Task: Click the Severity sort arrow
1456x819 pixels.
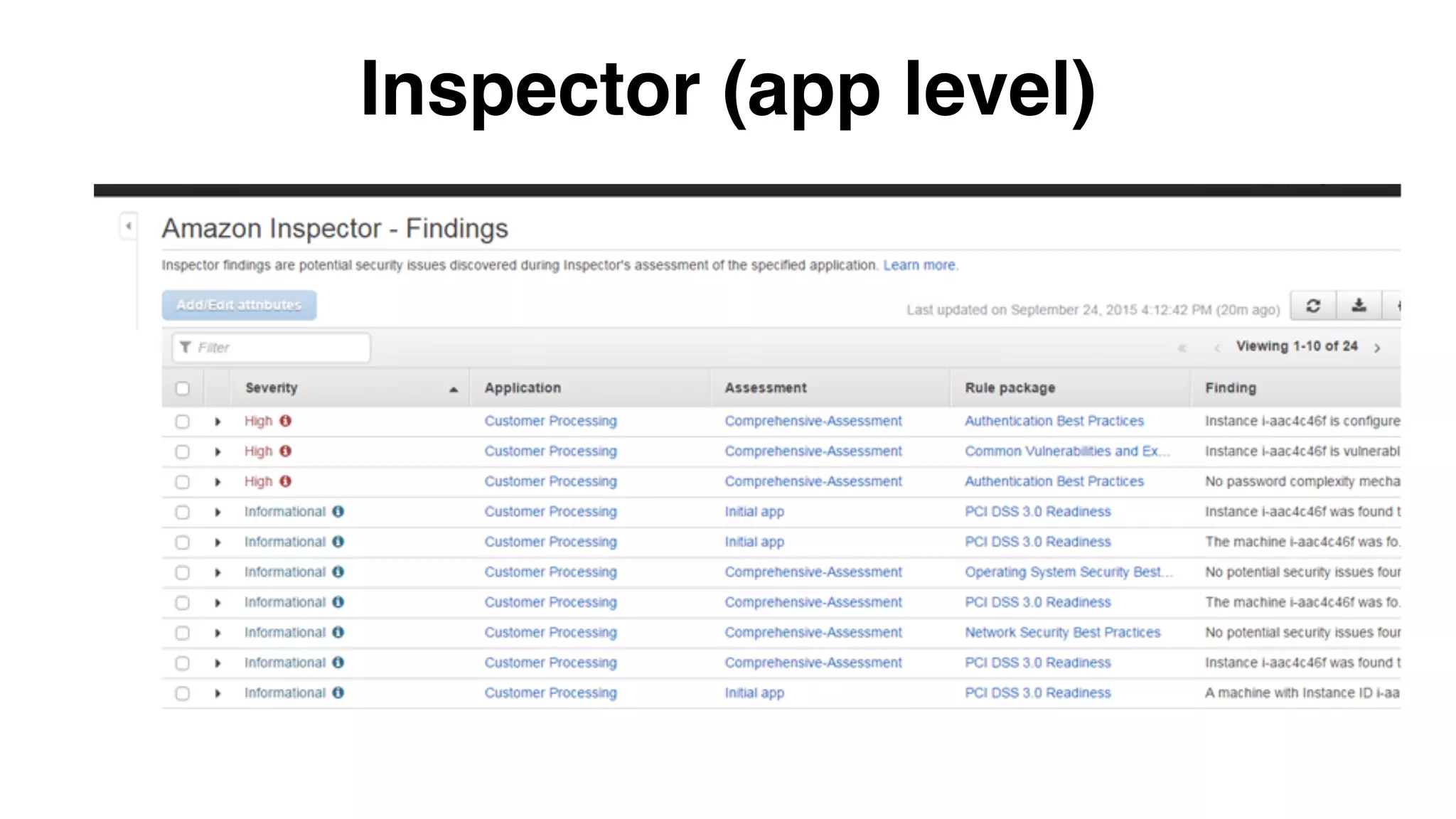Action: click(x=454, y=389)
